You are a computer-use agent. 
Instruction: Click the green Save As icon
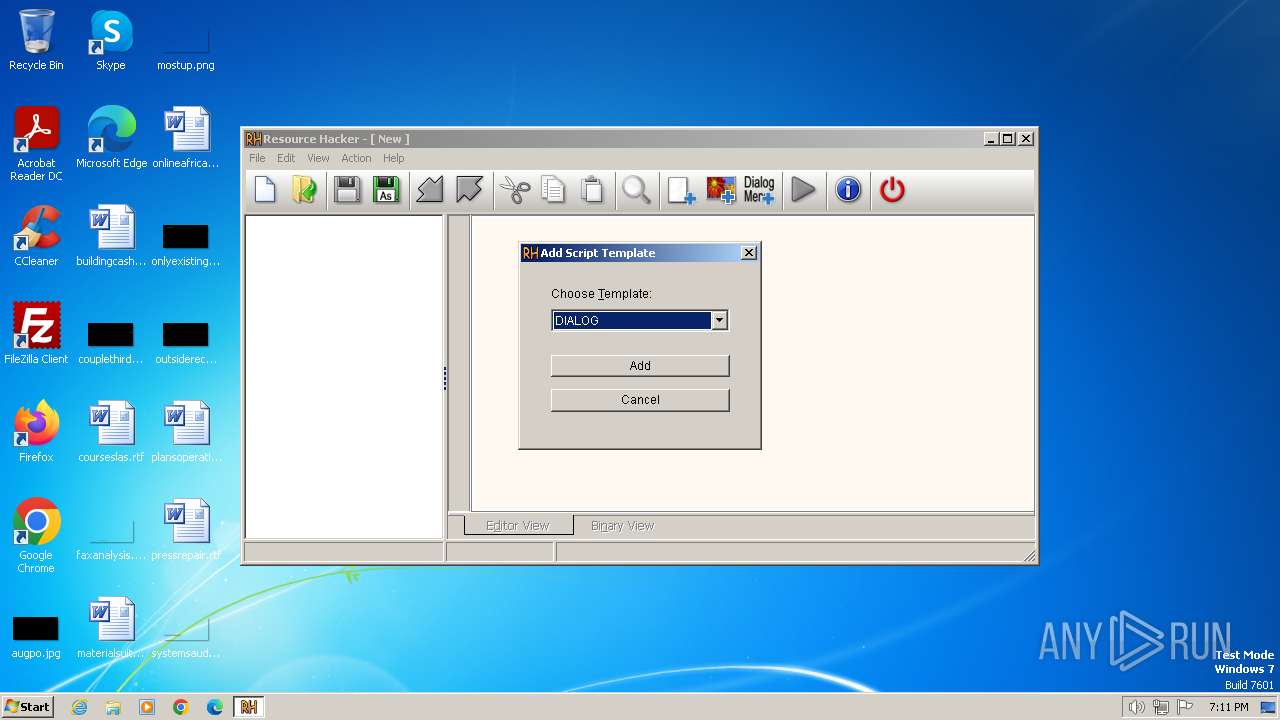pos(386,189)
